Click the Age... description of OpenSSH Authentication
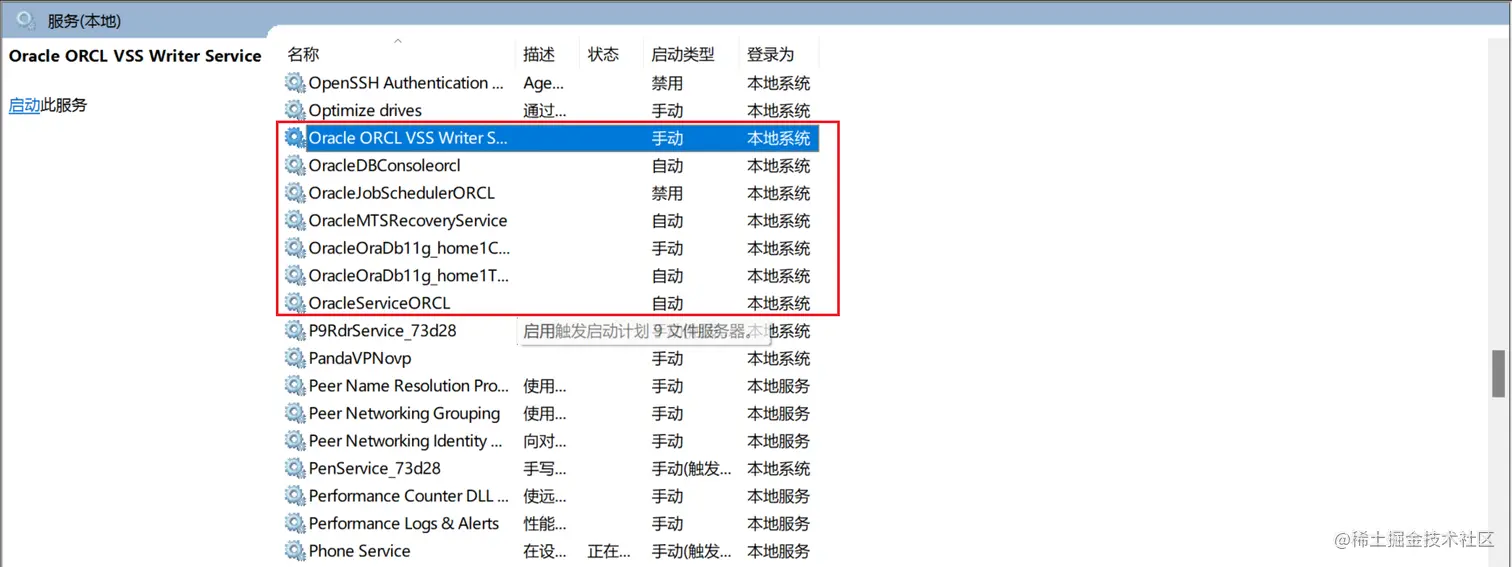1512x567 pixels. (543, 83)
